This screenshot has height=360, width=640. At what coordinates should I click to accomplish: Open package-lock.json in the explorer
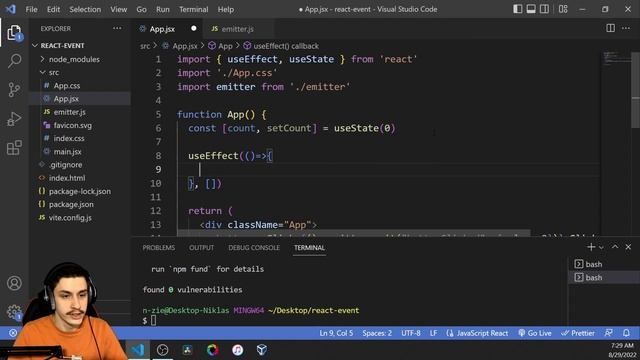[x=80, y=191]
